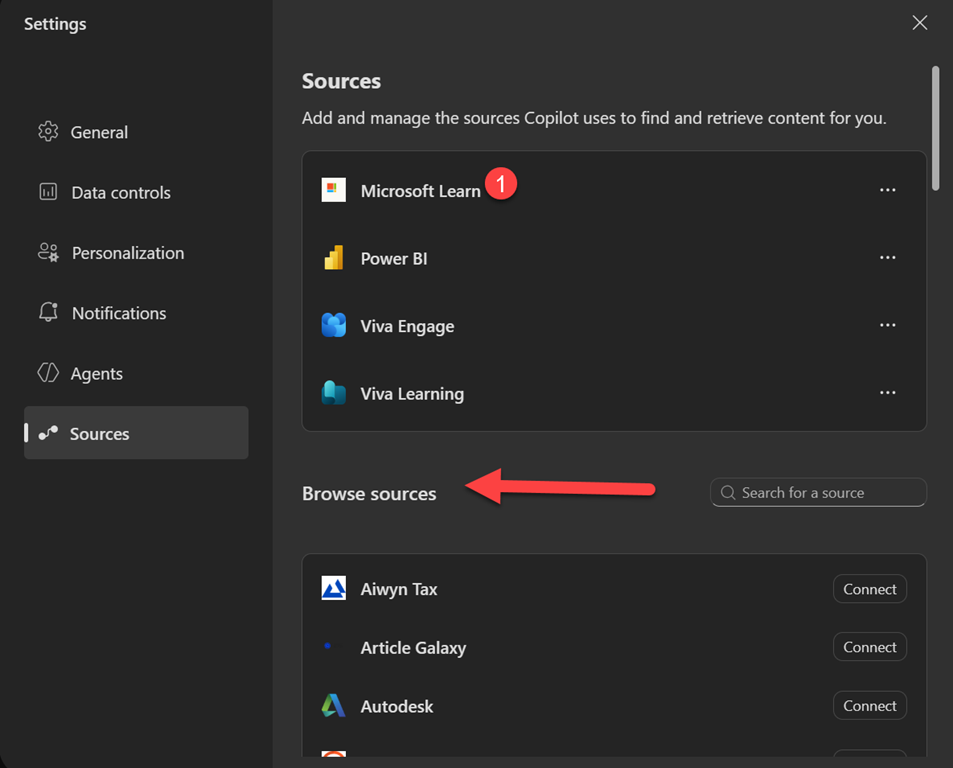The width and height of the screenshot is (953, 768).
Task: Click the Data controls chart icon
Action: [x=48, y=192]
